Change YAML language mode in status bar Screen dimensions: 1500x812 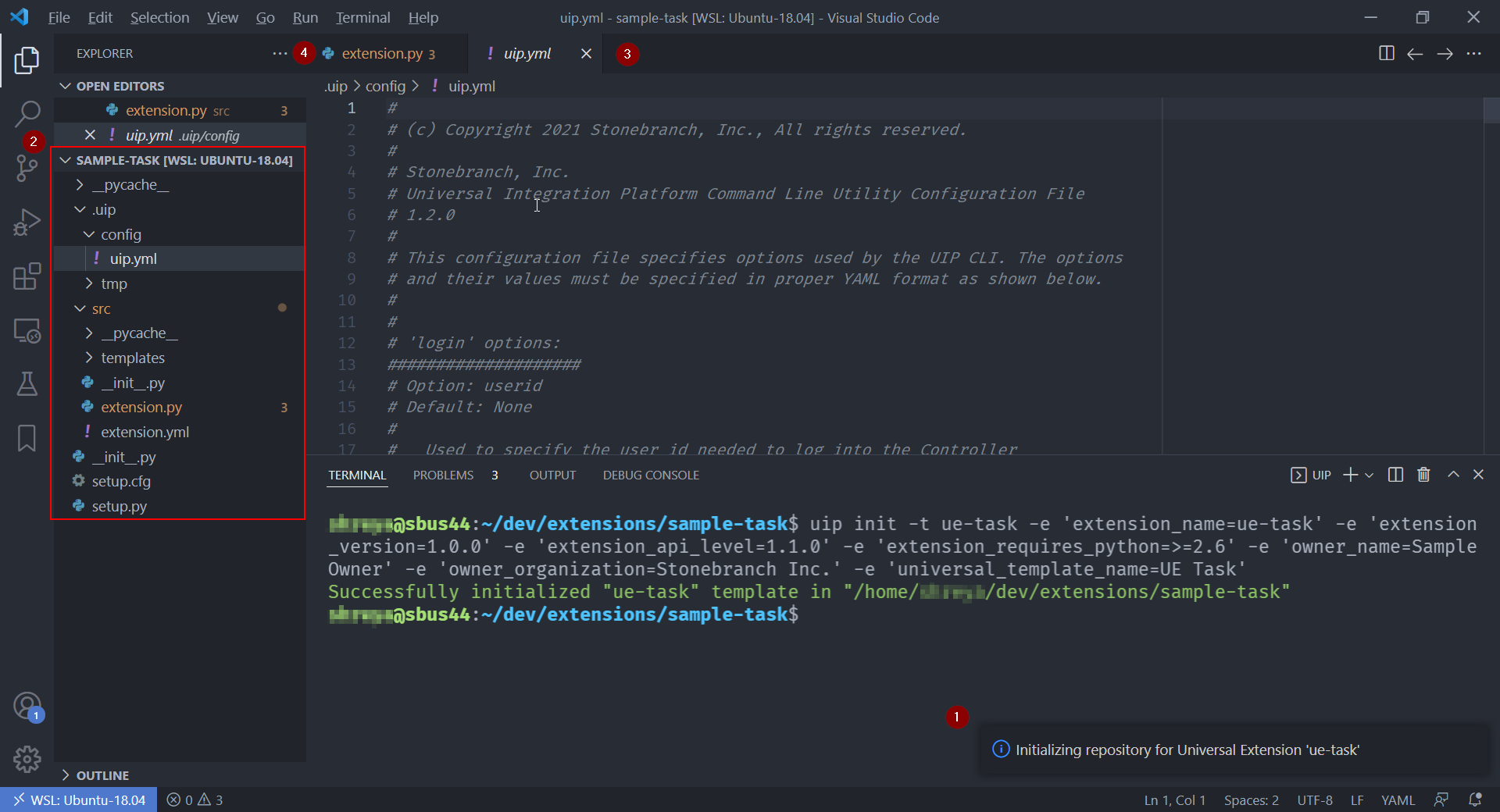[x=1398, y=800]
